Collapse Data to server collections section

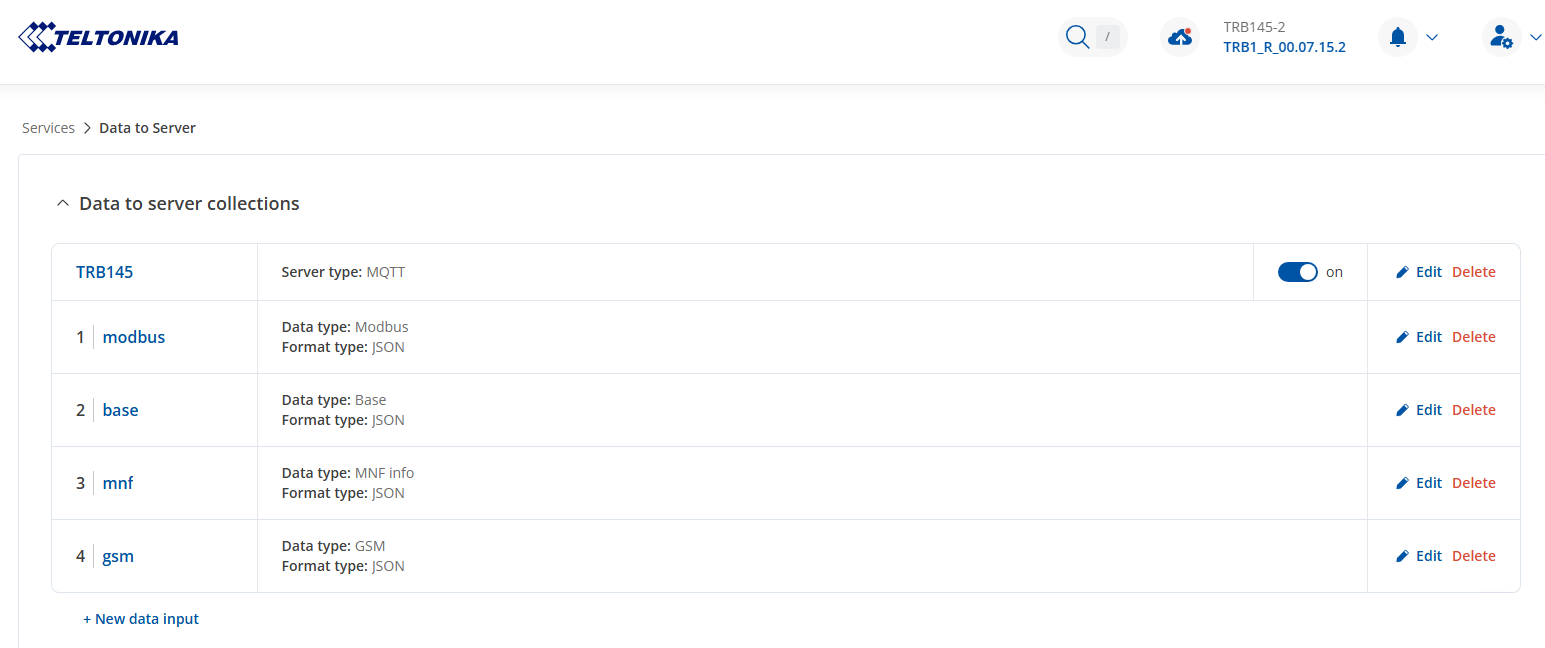63,204
